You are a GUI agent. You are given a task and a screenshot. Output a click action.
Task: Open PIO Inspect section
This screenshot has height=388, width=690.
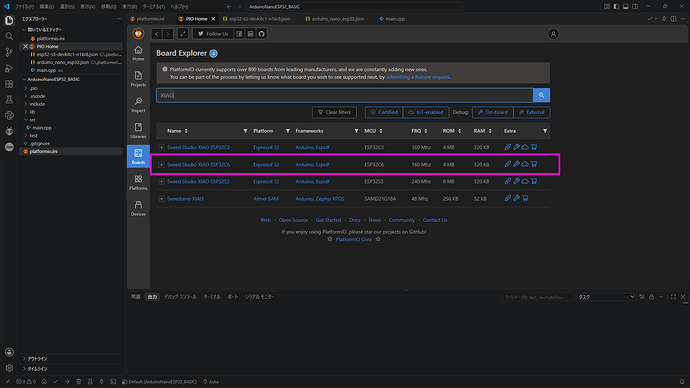(x=138, y=105)
